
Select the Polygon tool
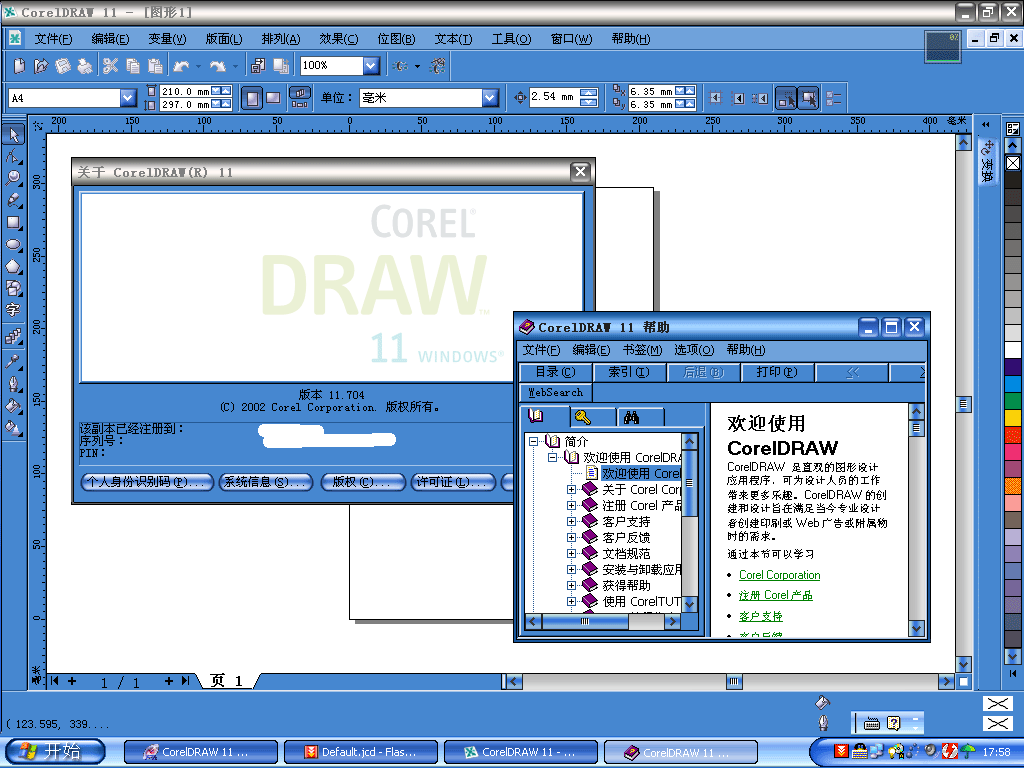pos(14,266)
